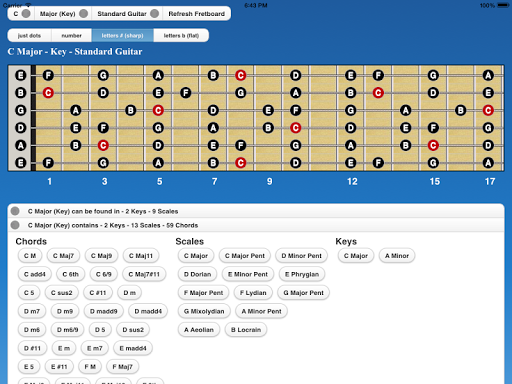The height and width of the screenshot is (384, 512).
Task: Tap the red C note on B string first fret
Action: coord(48,93)
